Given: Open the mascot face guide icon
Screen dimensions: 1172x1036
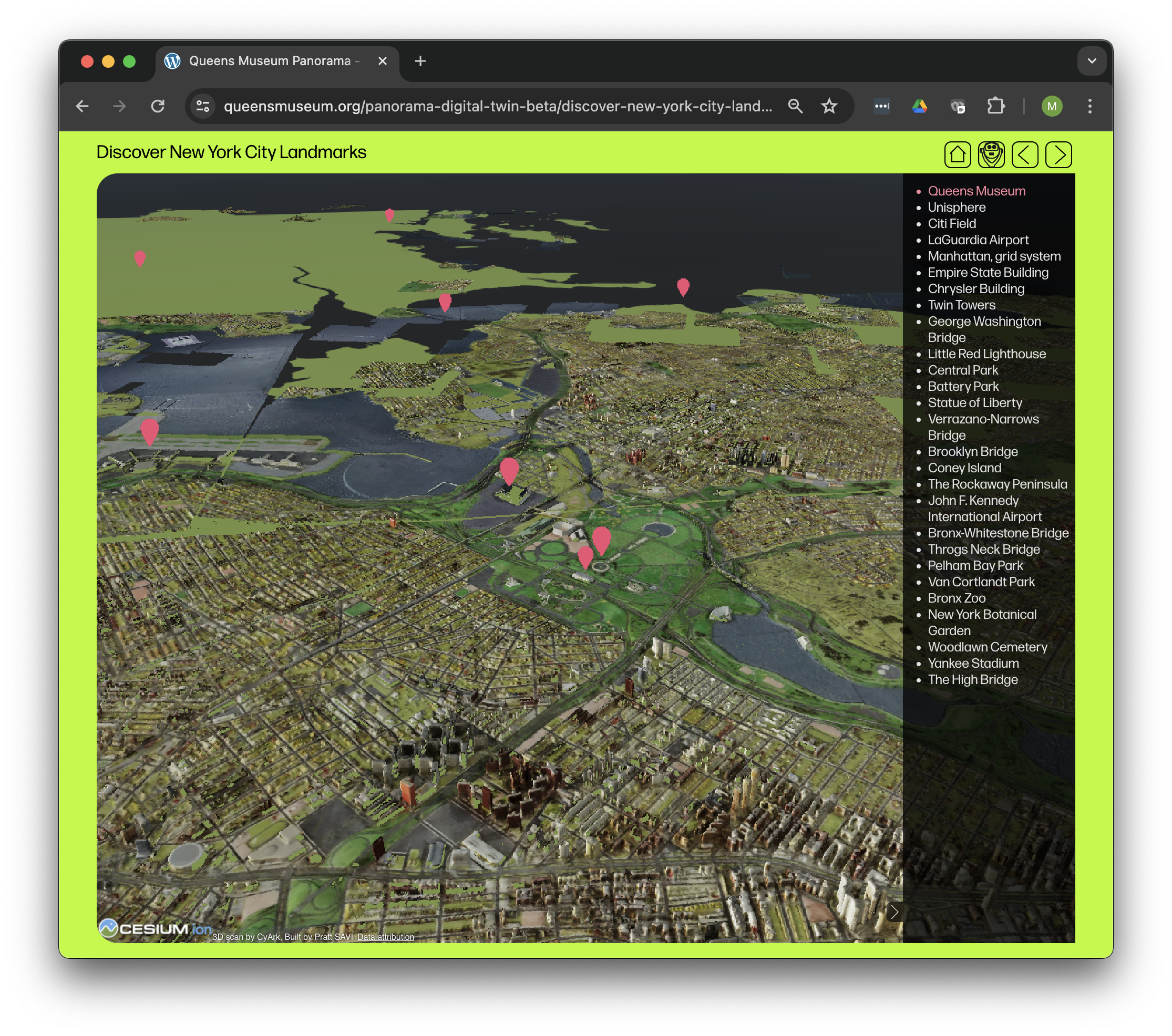Looking at the screenshot, I should click(x=991, y=154).
